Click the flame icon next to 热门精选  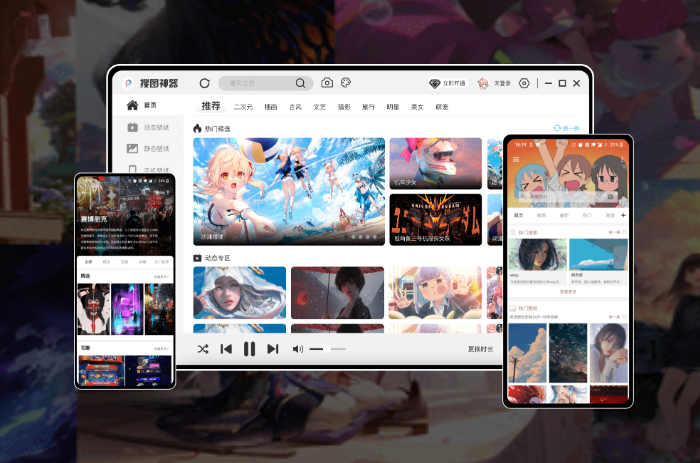197,129
